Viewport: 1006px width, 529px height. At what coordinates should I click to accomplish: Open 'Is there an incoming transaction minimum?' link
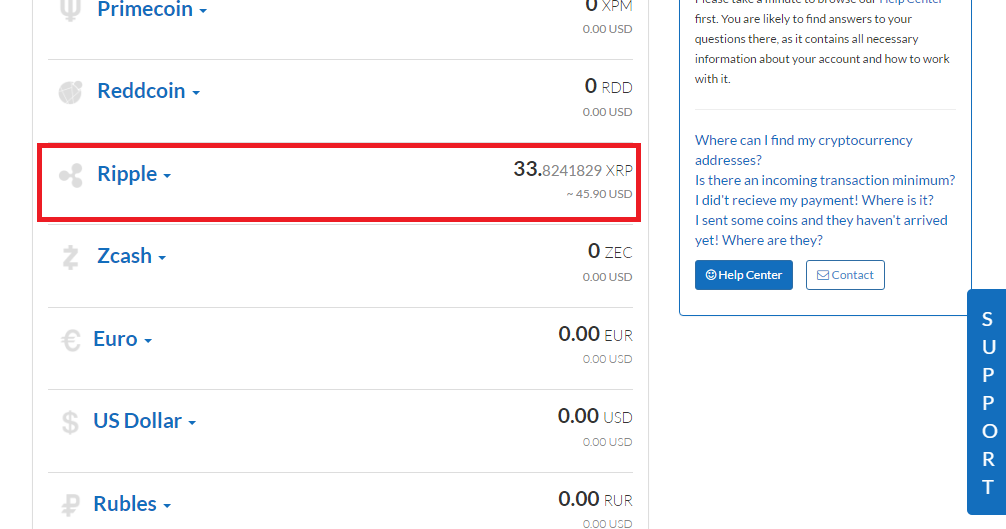point(825,180)
